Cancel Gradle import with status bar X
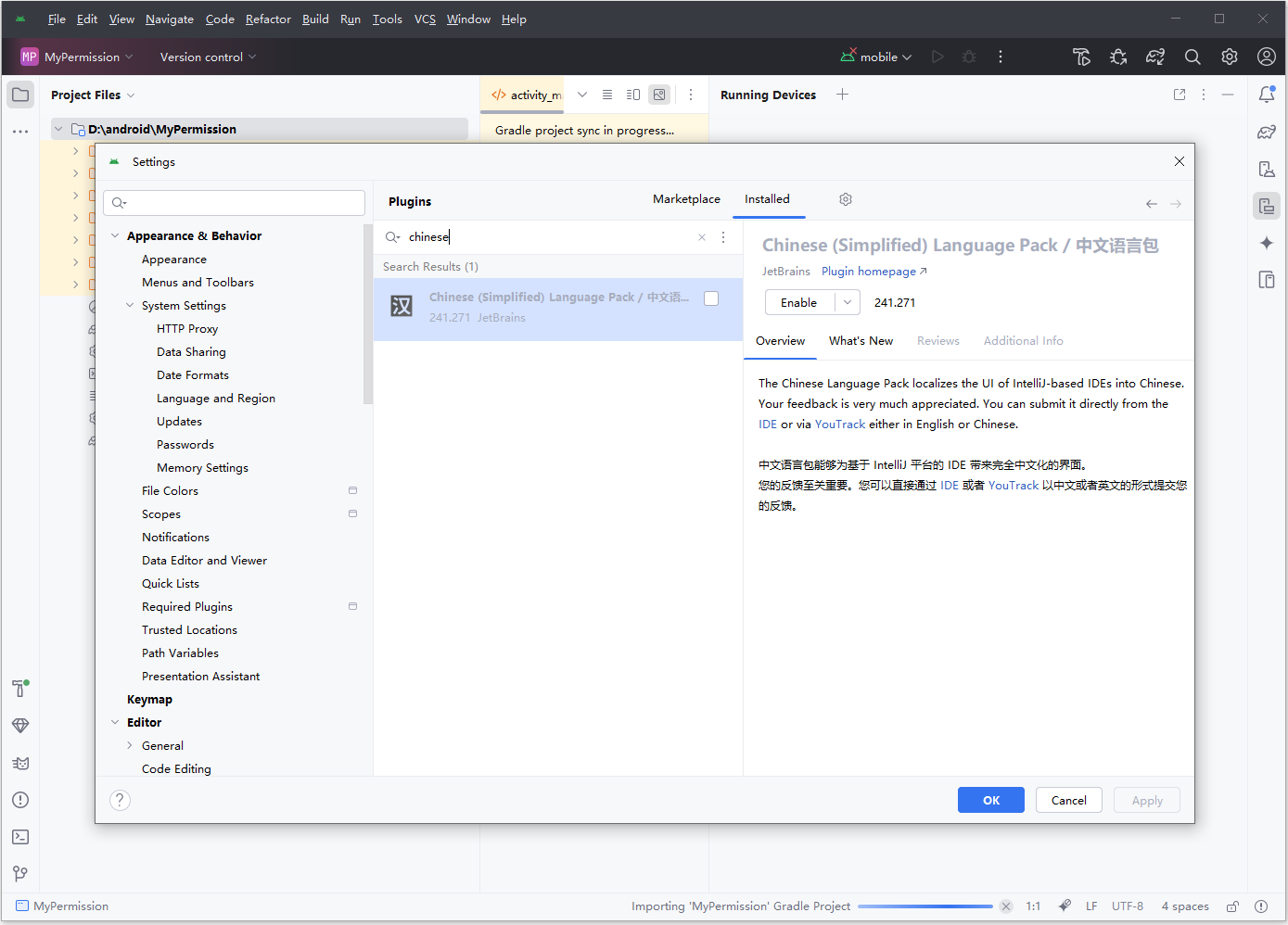Viewport: 1288px width, 925px height. pos(1005,906)
